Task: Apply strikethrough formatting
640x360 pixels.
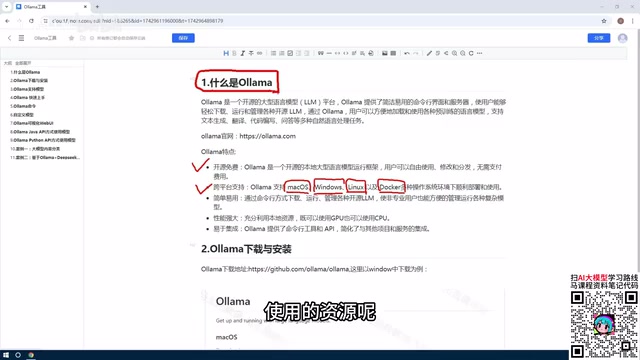Action: pyautogui.click(x=251, y=53)
